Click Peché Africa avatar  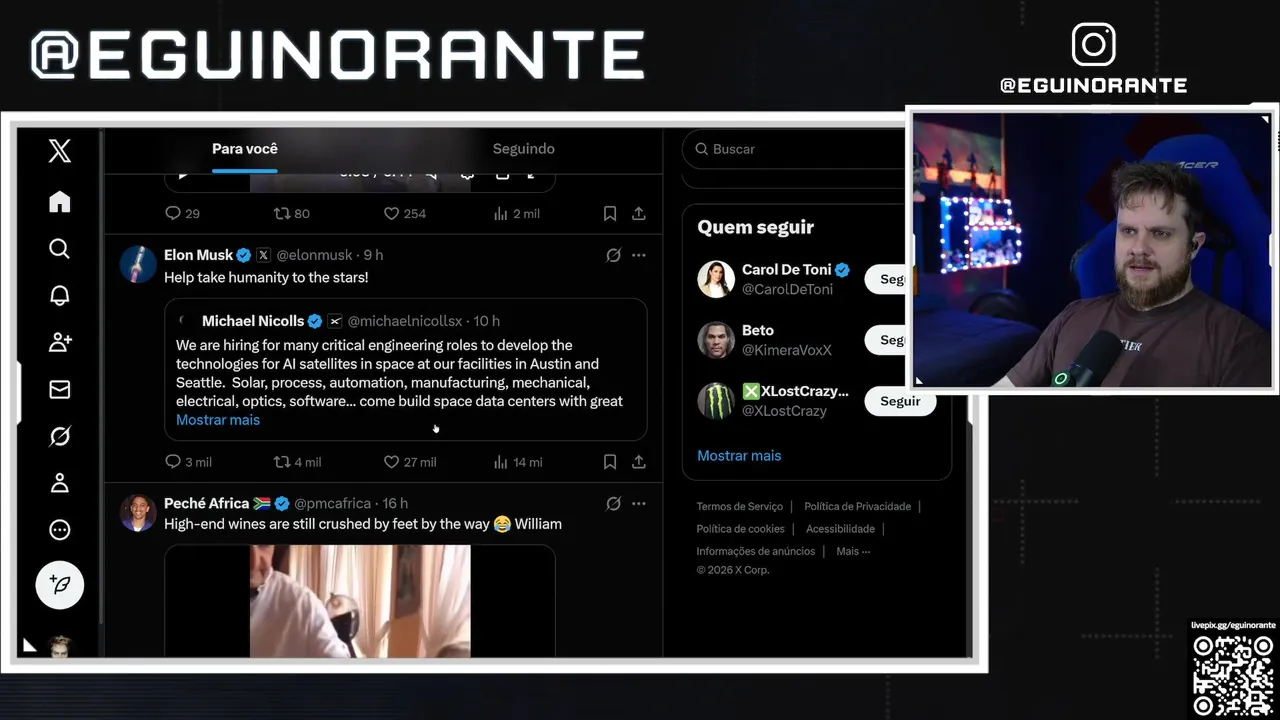click(138, 513)
